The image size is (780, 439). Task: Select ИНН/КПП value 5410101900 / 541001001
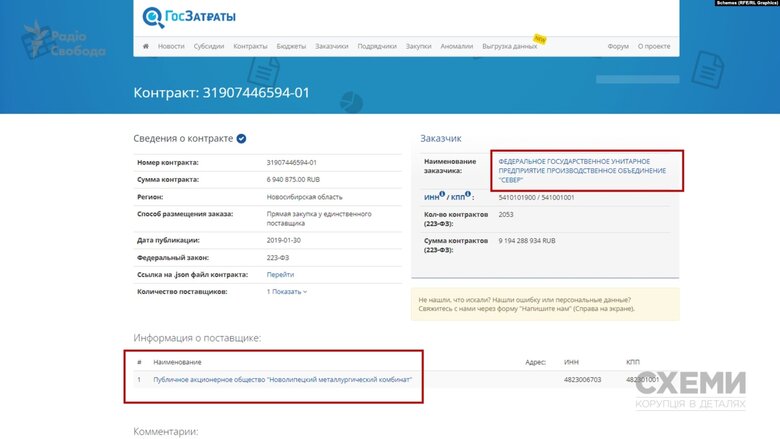(x=536, y=197)
